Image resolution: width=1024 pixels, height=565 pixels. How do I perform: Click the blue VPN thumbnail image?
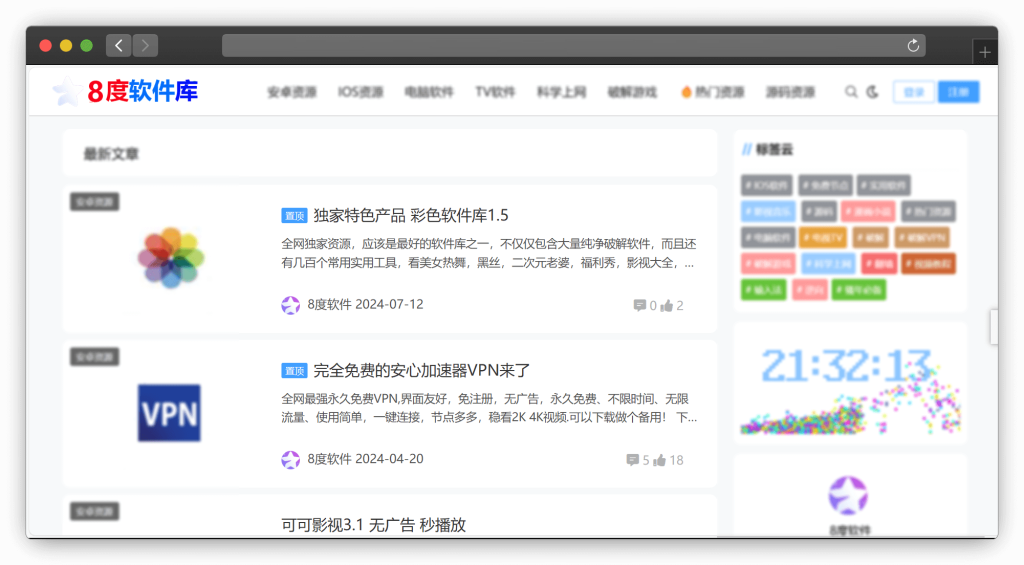[x=169, y=413]
